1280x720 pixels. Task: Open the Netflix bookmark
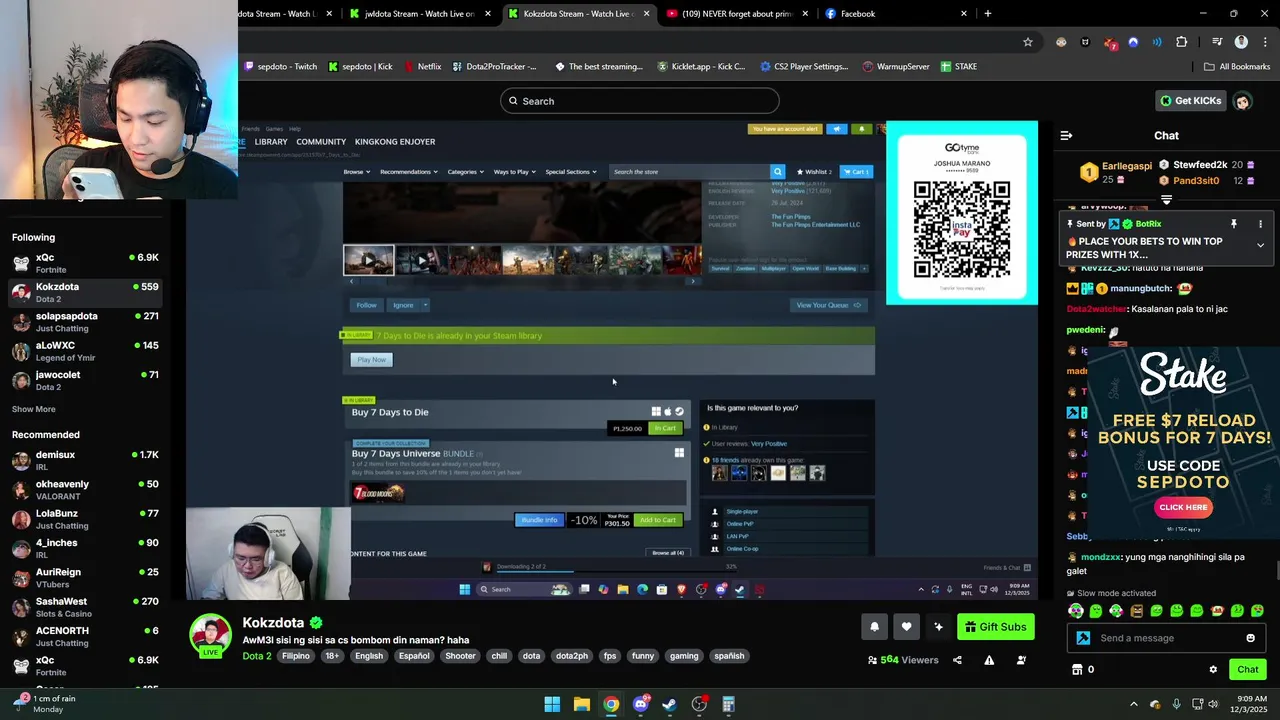[x=423, y=67]
